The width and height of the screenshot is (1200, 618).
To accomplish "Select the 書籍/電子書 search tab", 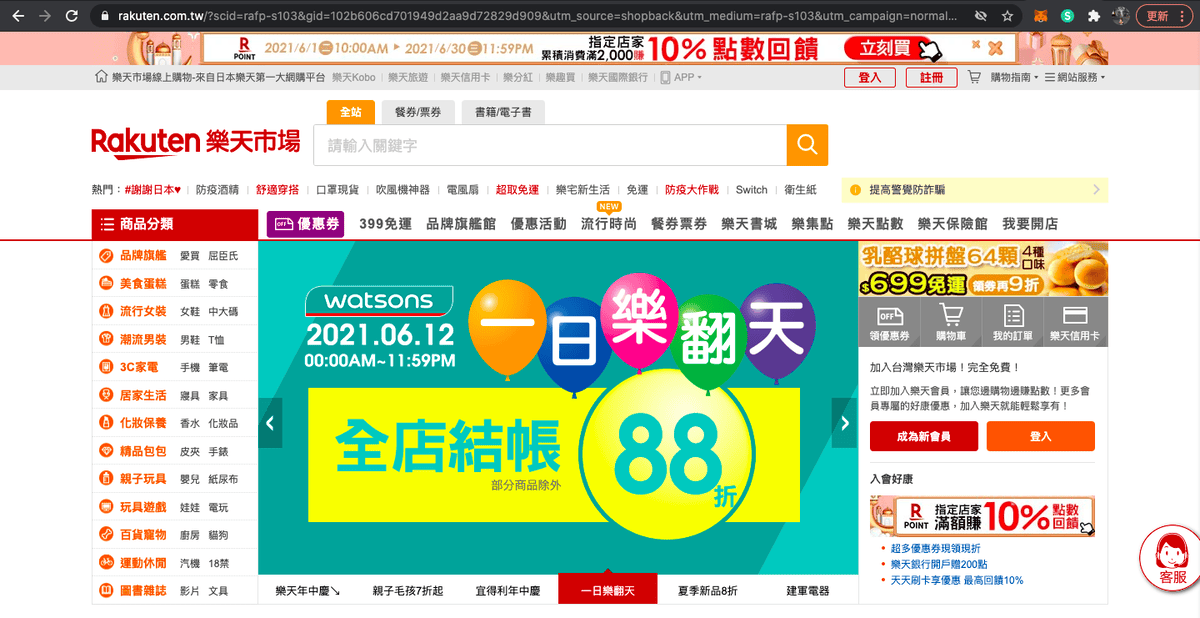I will click(503, 112).
